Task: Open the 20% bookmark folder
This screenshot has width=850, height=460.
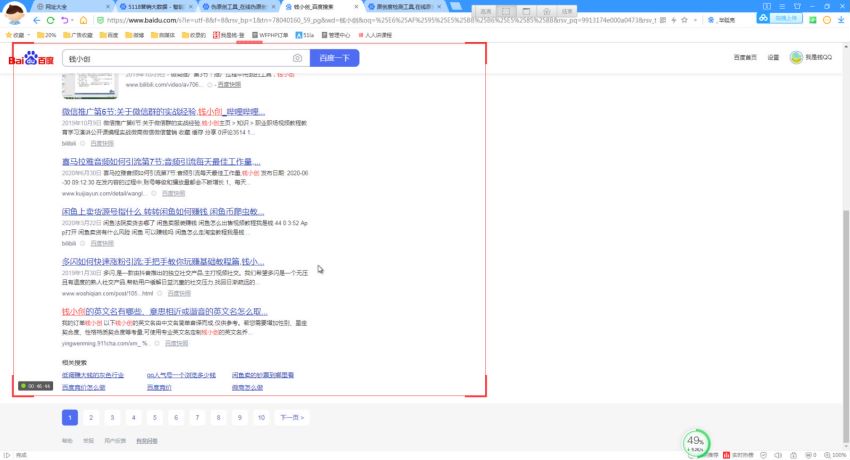Action: click(x=47, y=35)
